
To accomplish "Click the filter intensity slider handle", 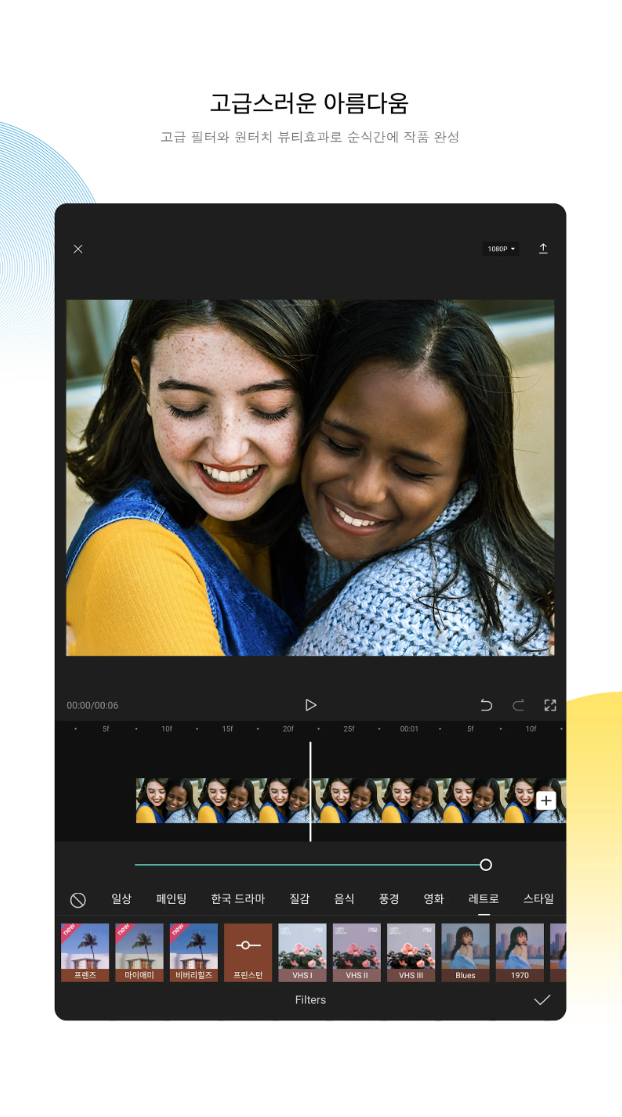I will [x=486, y=865].
